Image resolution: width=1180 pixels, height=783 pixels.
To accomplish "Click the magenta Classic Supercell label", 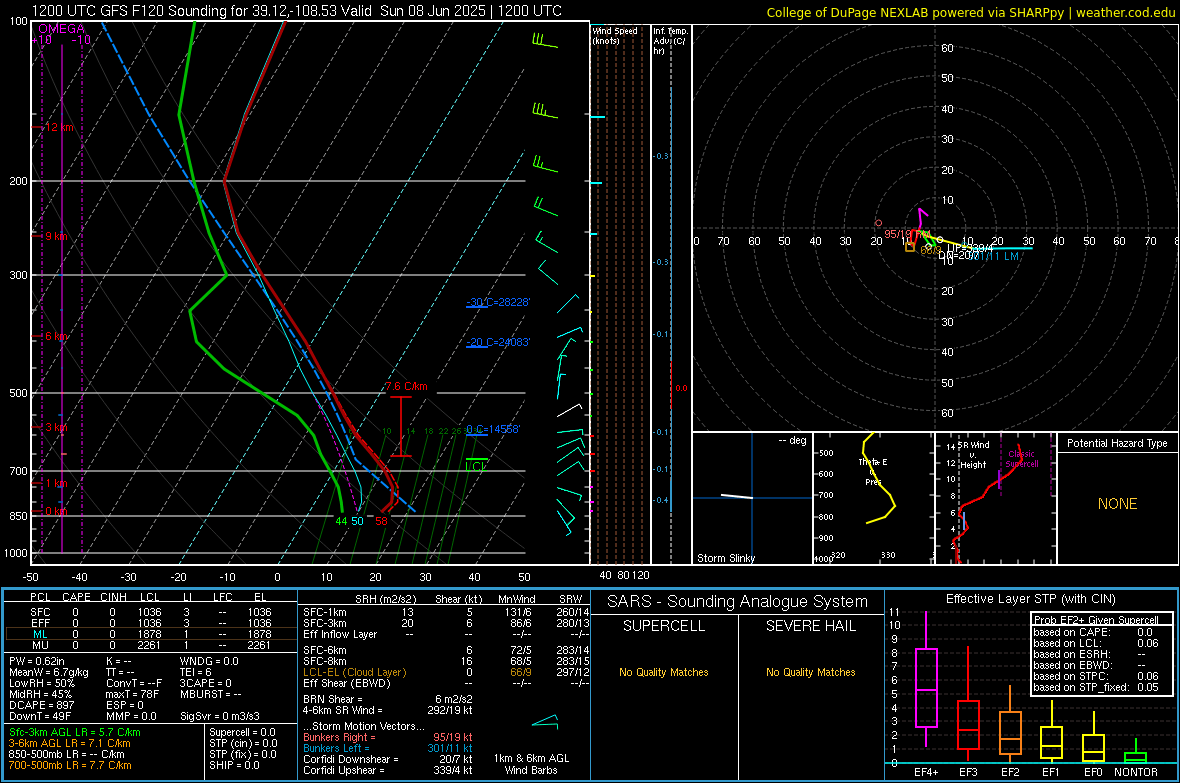I will tap(1022, 459).
